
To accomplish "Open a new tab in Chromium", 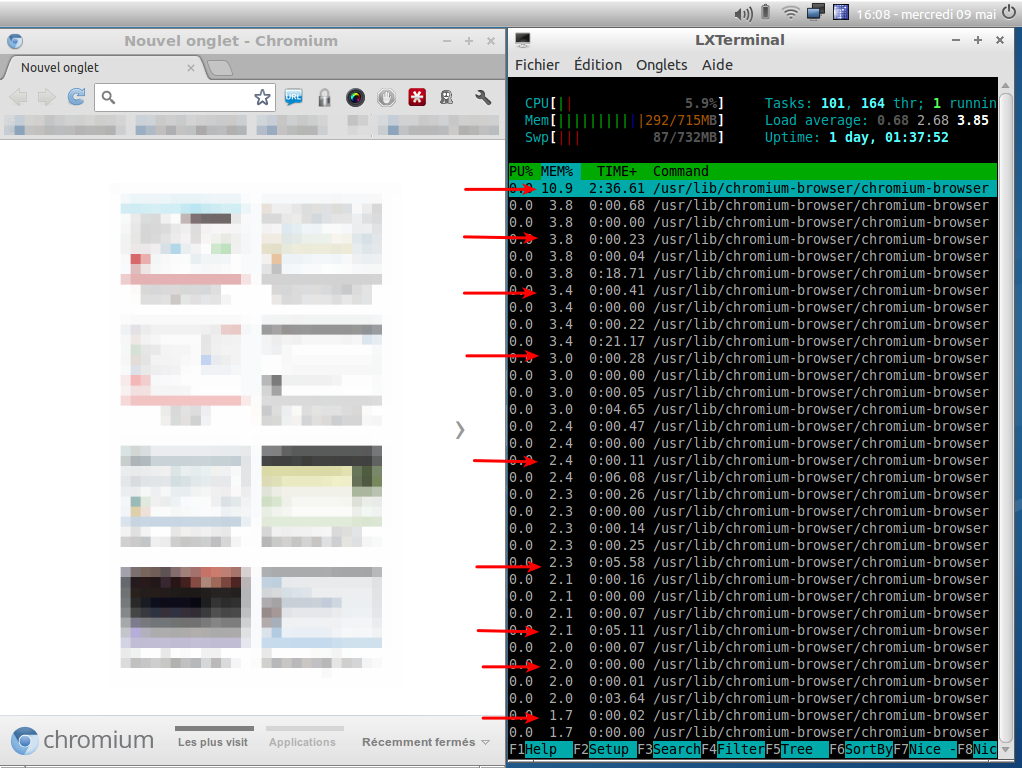I will (220, 68).
